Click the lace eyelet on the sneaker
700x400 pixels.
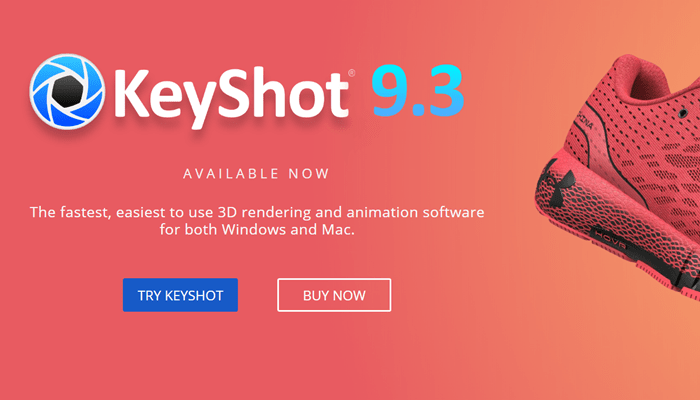(682, 113)
